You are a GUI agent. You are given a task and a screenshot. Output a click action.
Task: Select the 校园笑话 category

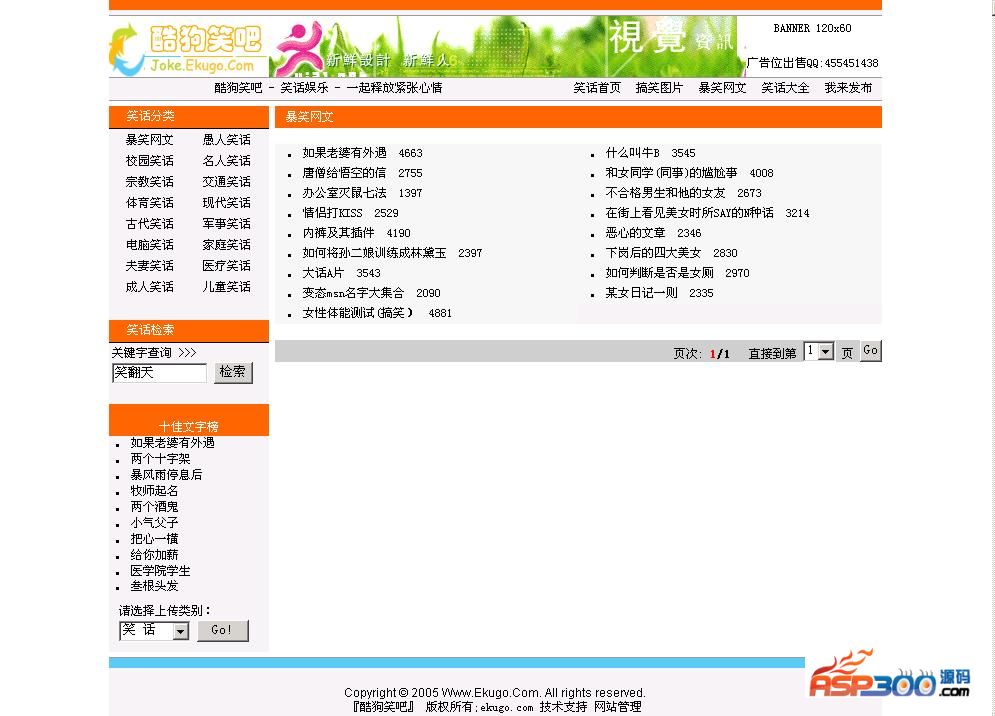149,161
